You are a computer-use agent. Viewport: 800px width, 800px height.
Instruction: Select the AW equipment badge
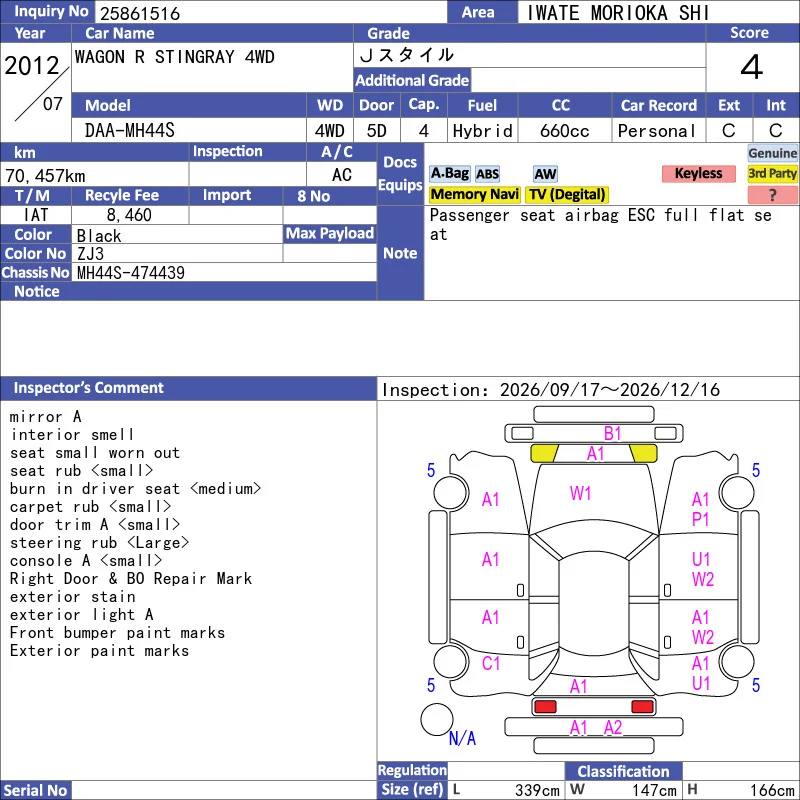pos(545,174)
